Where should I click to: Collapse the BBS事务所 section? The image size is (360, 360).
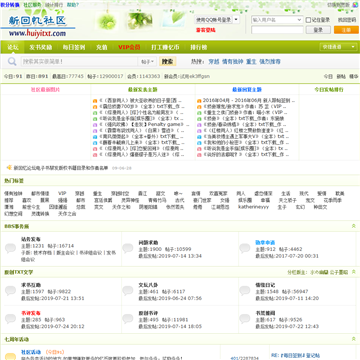(x=354, y=226)
